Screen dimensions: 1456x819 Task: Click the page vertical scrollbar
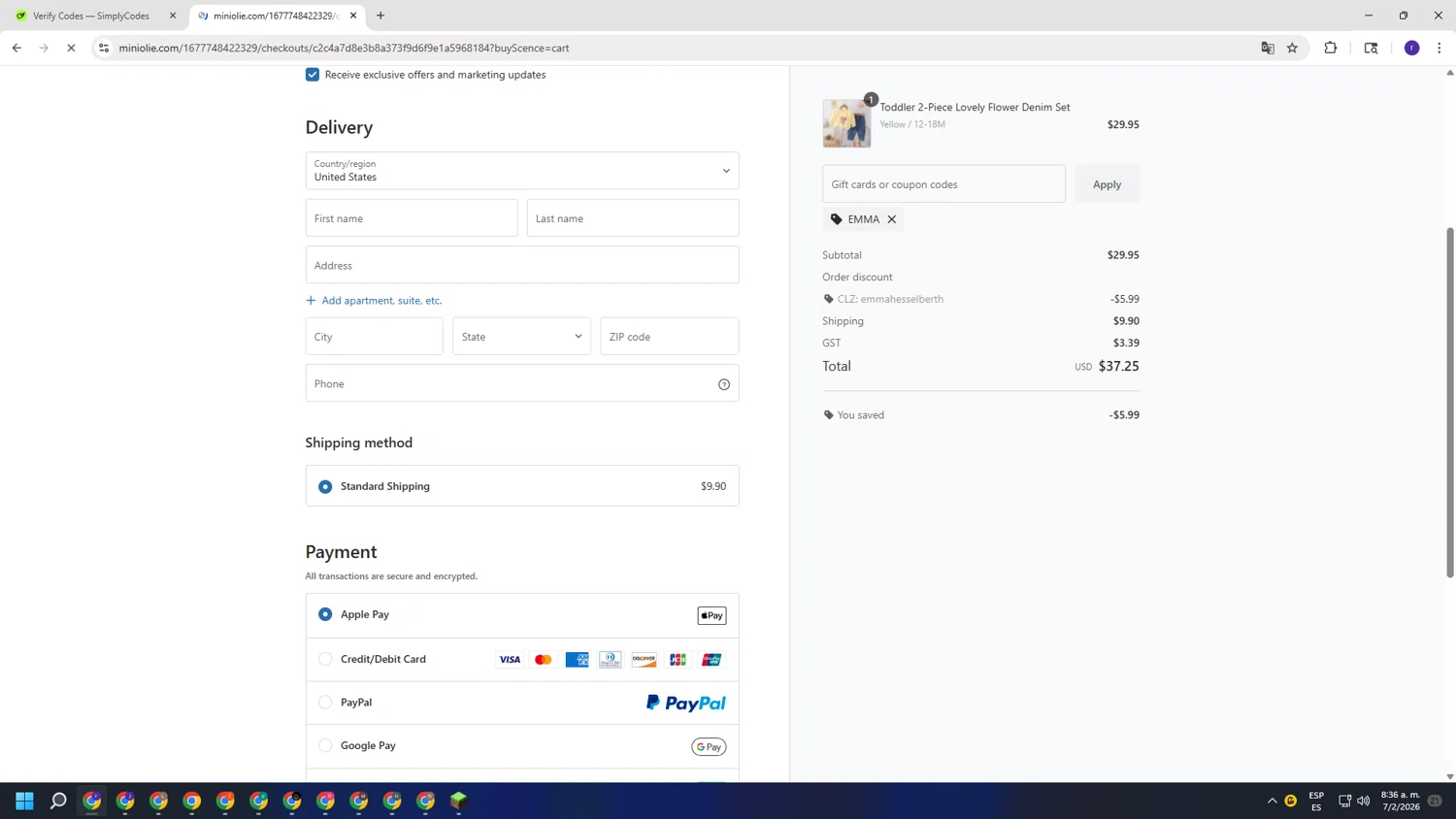click(x=1450, y=403)
